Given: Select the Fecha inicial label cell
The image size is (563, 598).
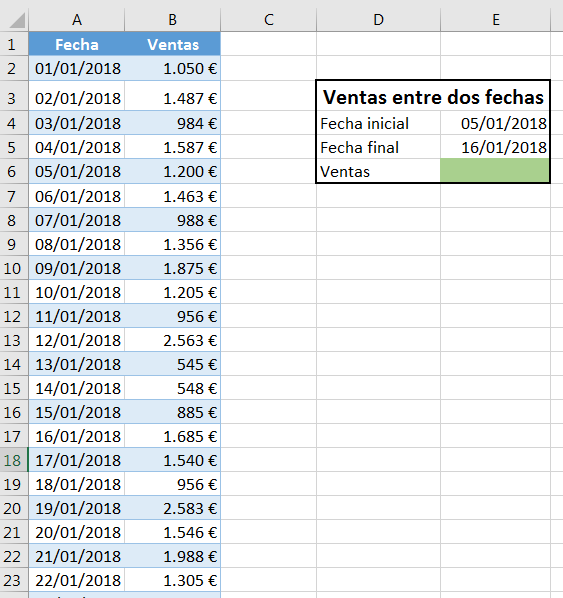Looking at the screenshot, I should [378, 123].
